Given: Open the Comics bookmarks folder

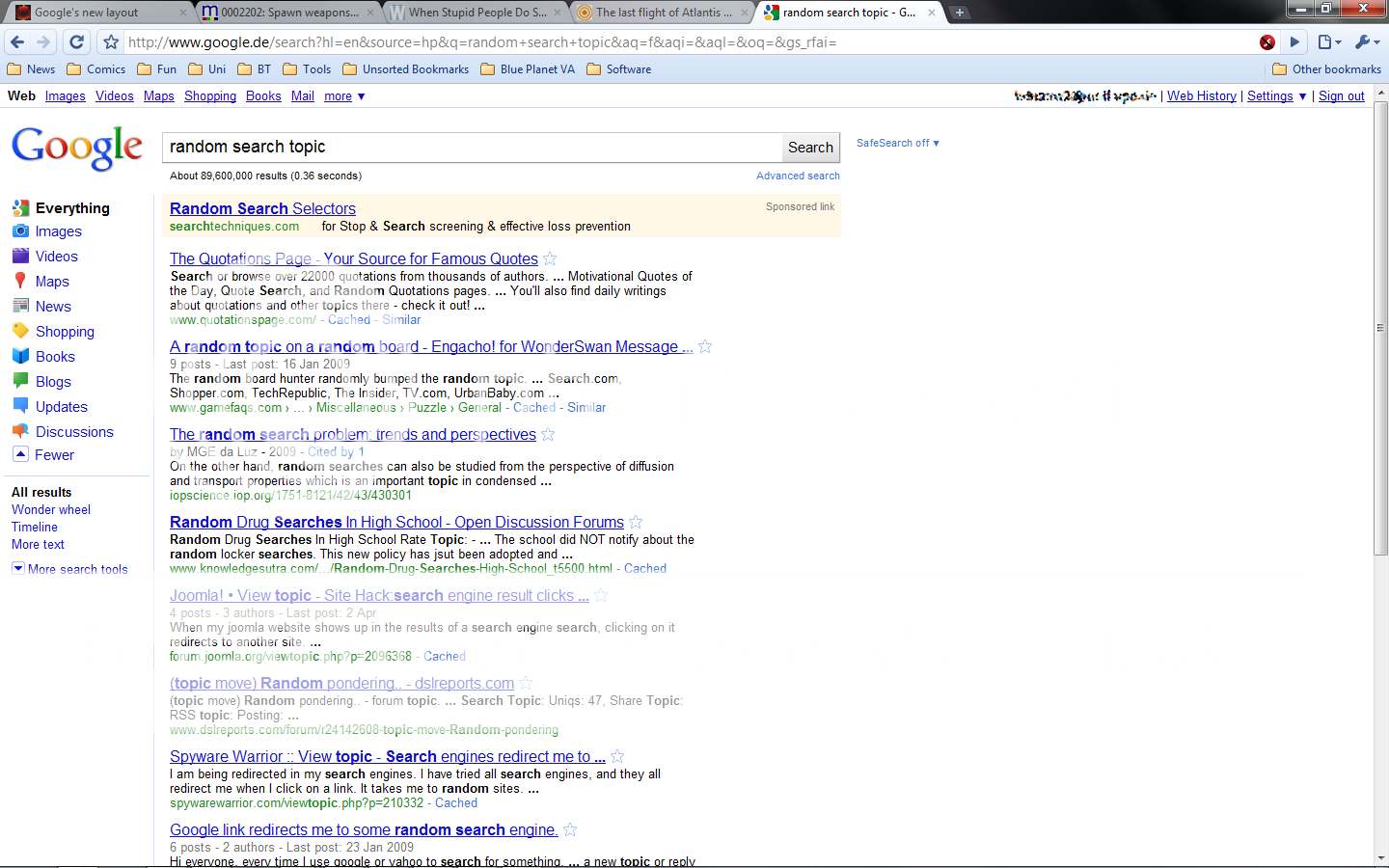Looking at the screenshot, I should [96, 69].
